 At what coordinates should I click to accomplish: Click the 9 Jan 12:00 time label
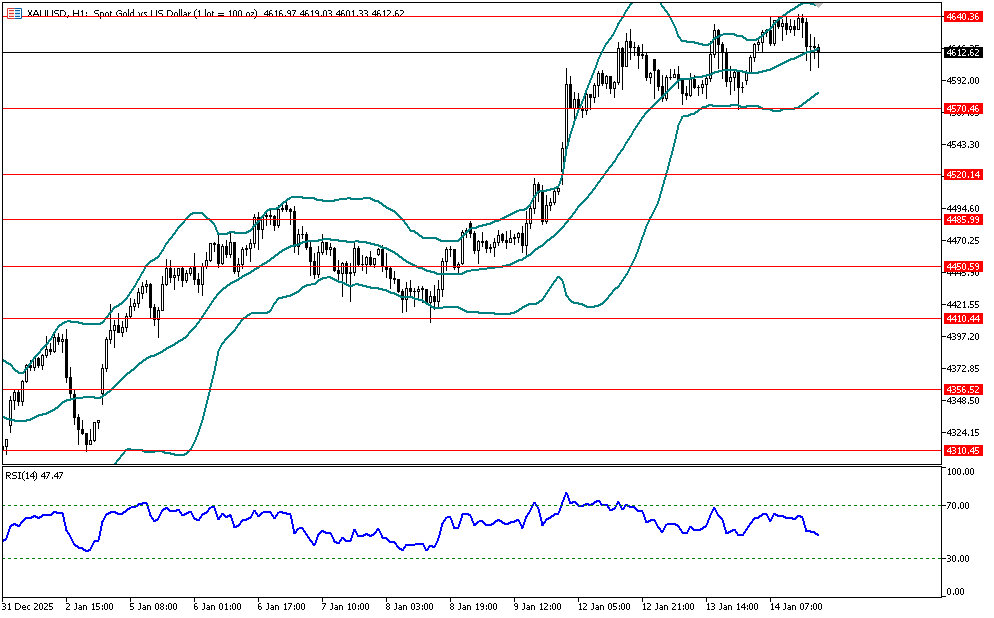tap(540, 606)
